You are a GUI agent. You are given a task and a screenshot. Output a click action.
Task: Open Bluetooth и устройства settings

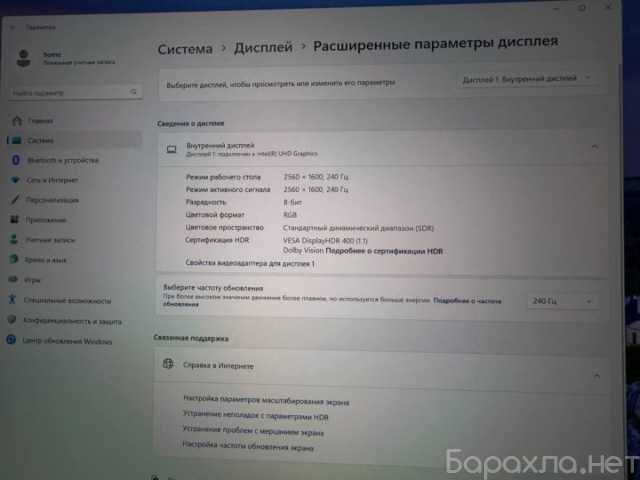coord(62,160)
